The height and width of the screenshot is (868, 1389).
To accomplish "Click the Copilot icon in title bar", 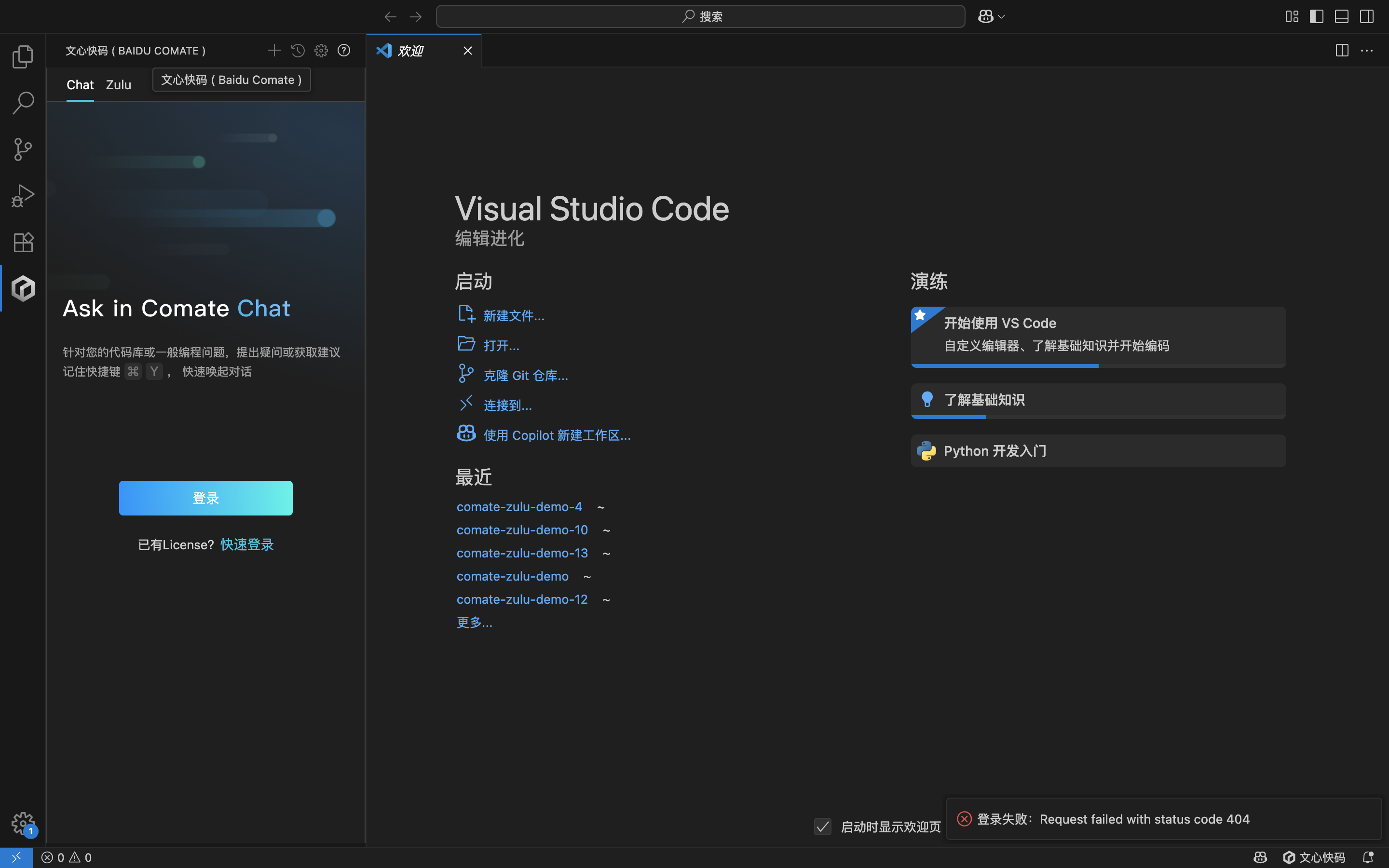I will (x=985, y=17).
